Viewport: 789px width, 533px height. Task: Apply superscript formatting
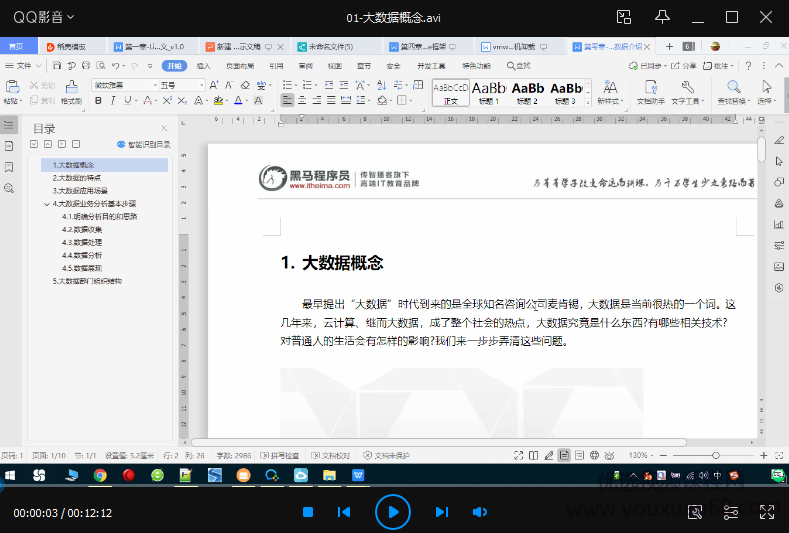[167, 101]
